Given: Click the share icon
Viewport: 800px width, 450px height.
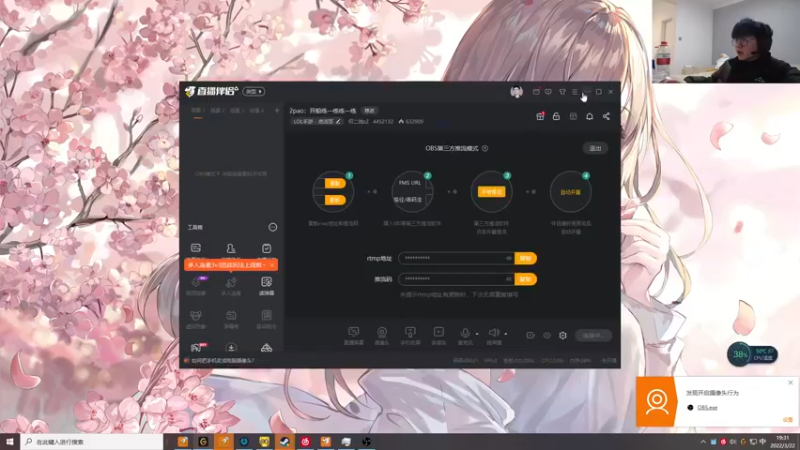Looking at the screenshot, I should click(606, 116).
